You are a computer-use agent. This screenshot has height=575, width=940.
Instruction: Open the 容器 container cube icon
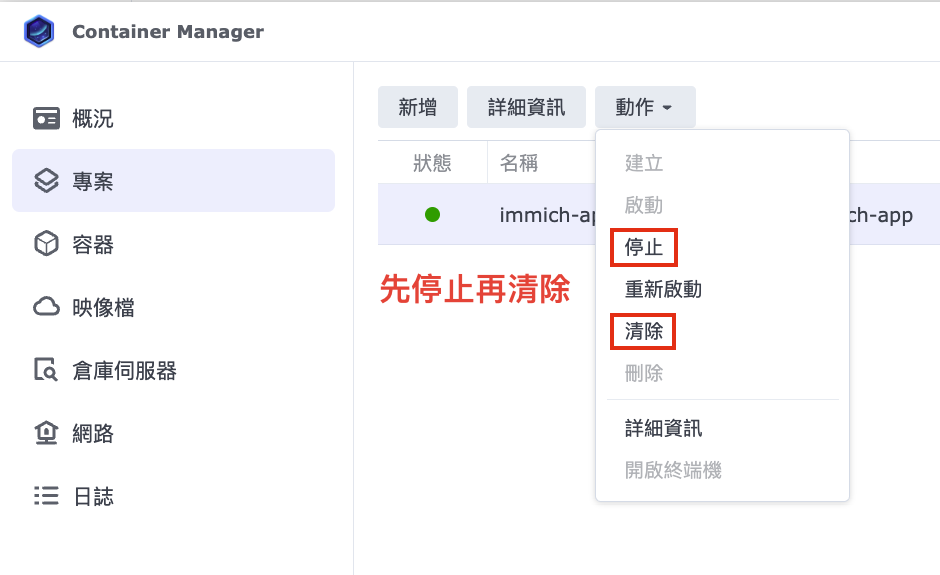46,243
